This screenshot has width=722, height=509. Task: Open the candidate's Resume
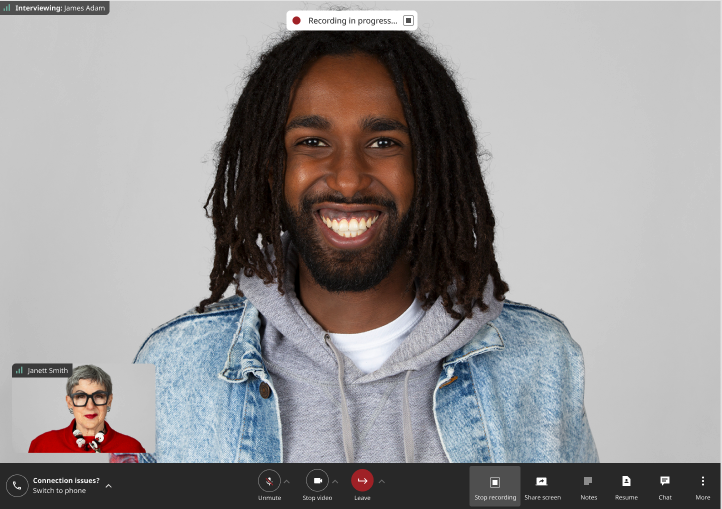click(x=626, y=486)
